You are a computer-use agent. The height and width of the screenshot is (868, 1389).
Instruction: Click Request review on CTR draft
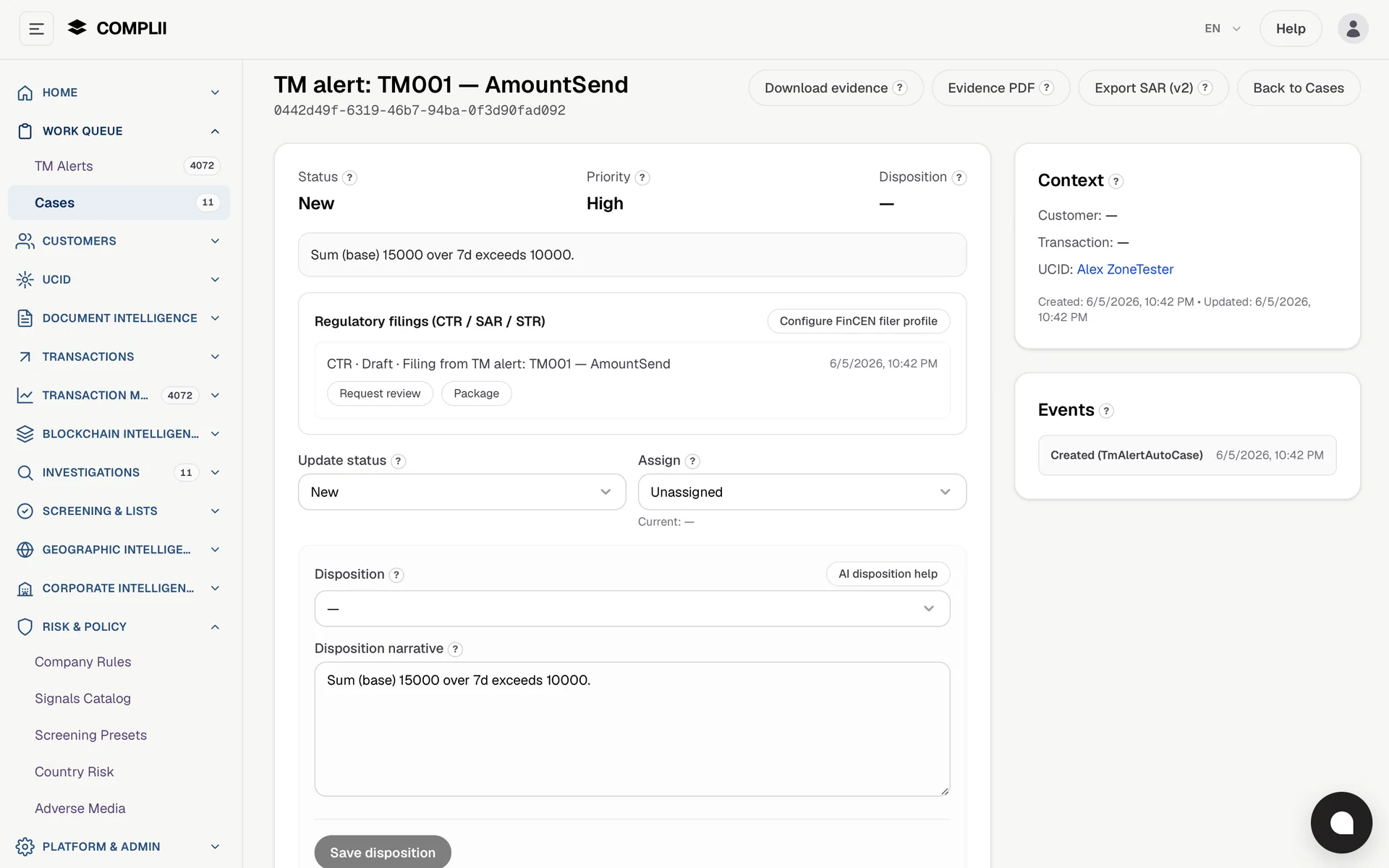(x=380, y=393)
